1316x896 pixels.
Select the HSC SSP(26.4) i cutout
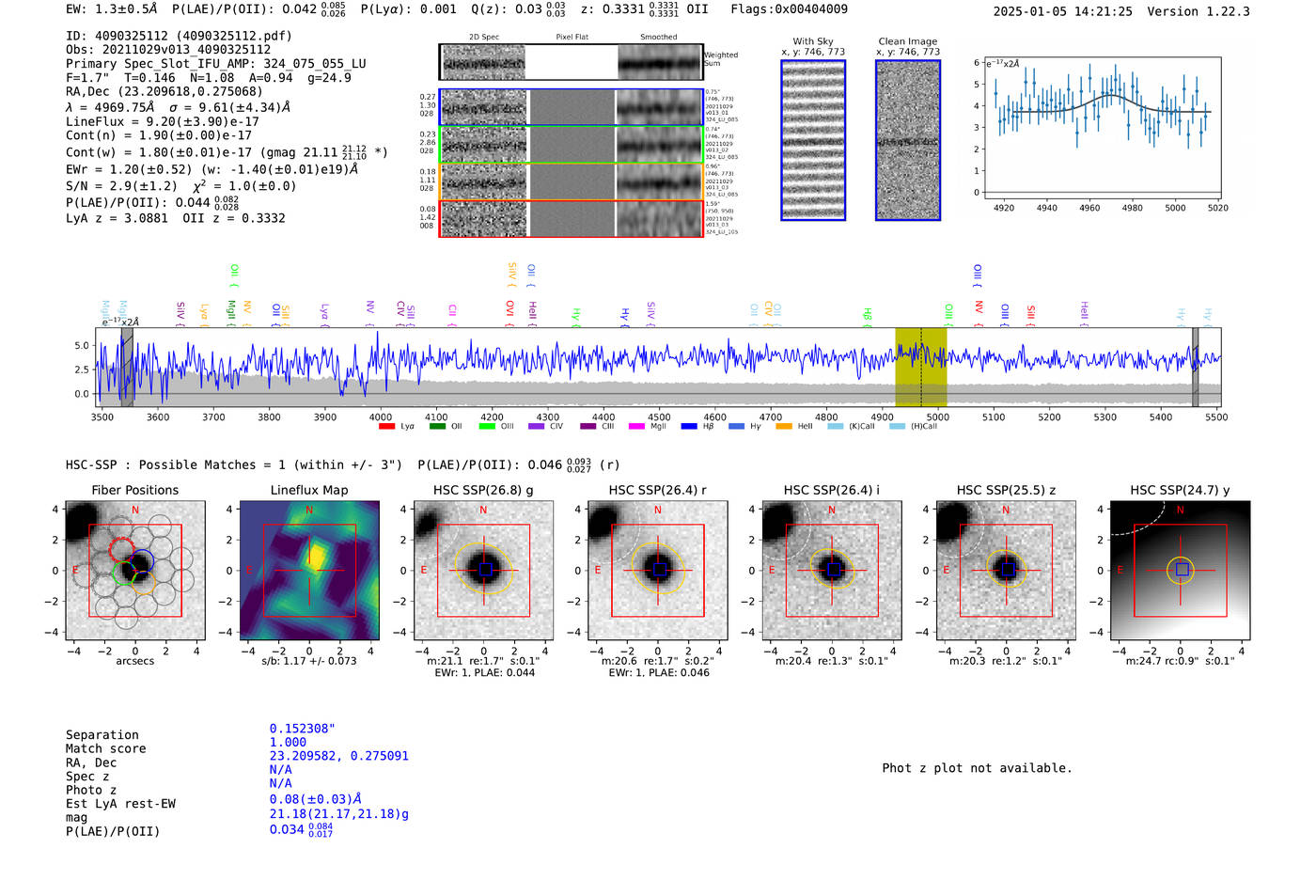click(832, 570)
